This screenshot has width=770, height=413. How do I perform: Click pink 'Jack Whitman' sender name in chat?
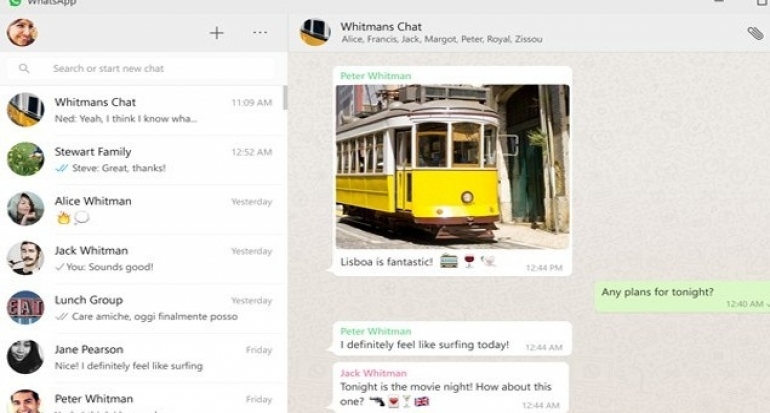click(x=373, y=373)
